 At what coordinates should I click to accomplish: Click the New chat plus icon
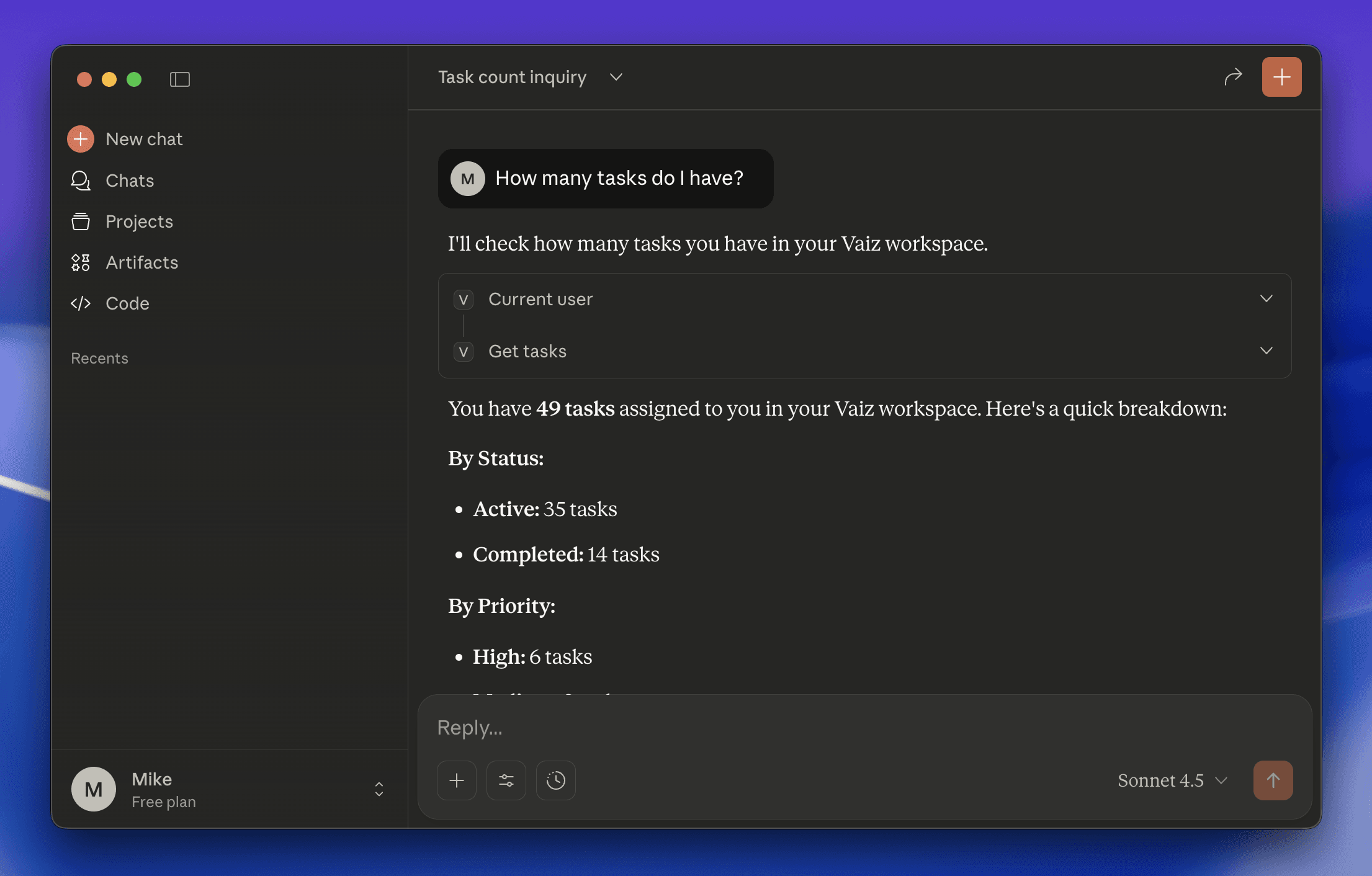pos(81,139)
